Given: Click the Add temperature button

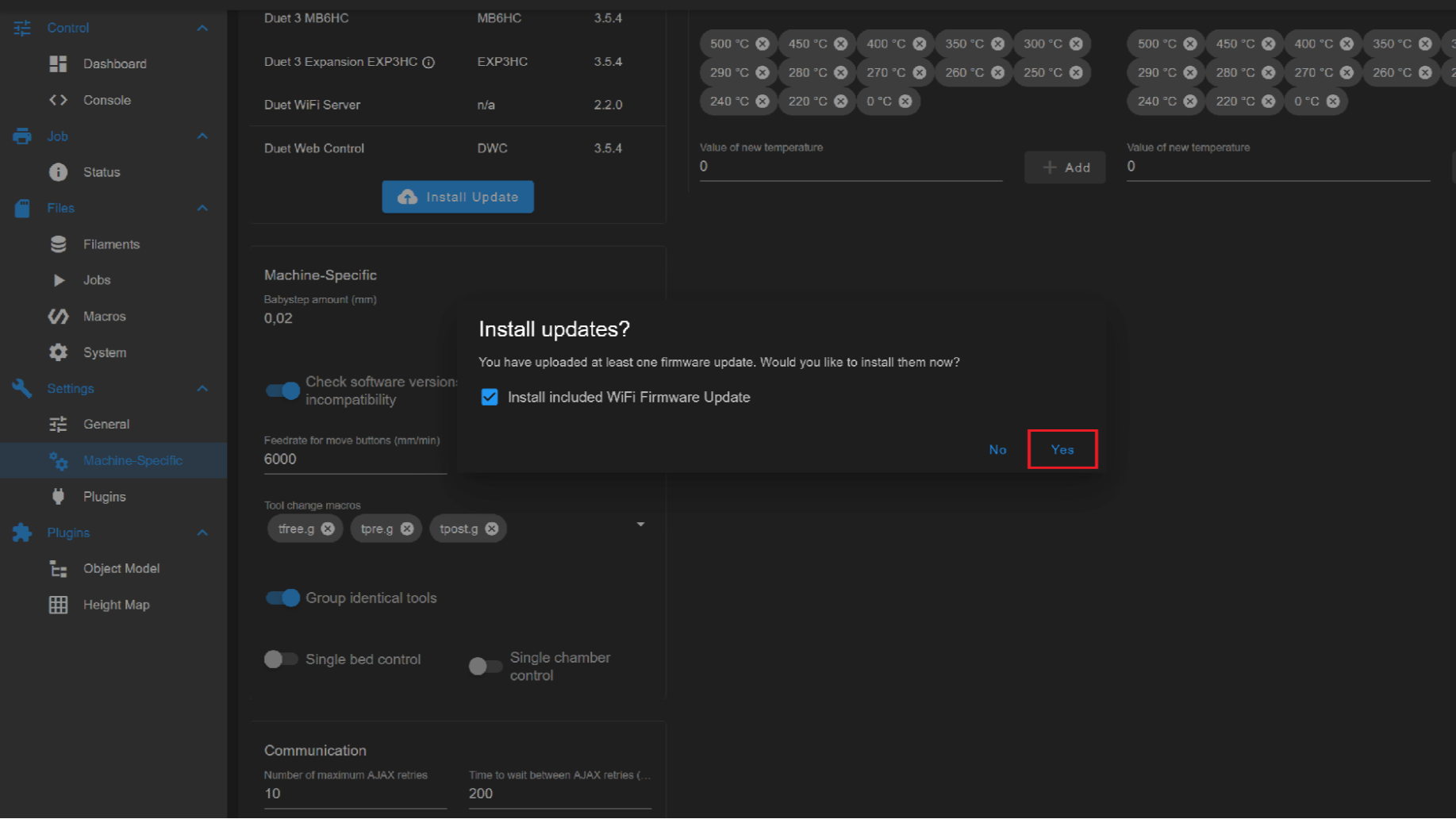Looking at the screenshot, I should 1065,167.
